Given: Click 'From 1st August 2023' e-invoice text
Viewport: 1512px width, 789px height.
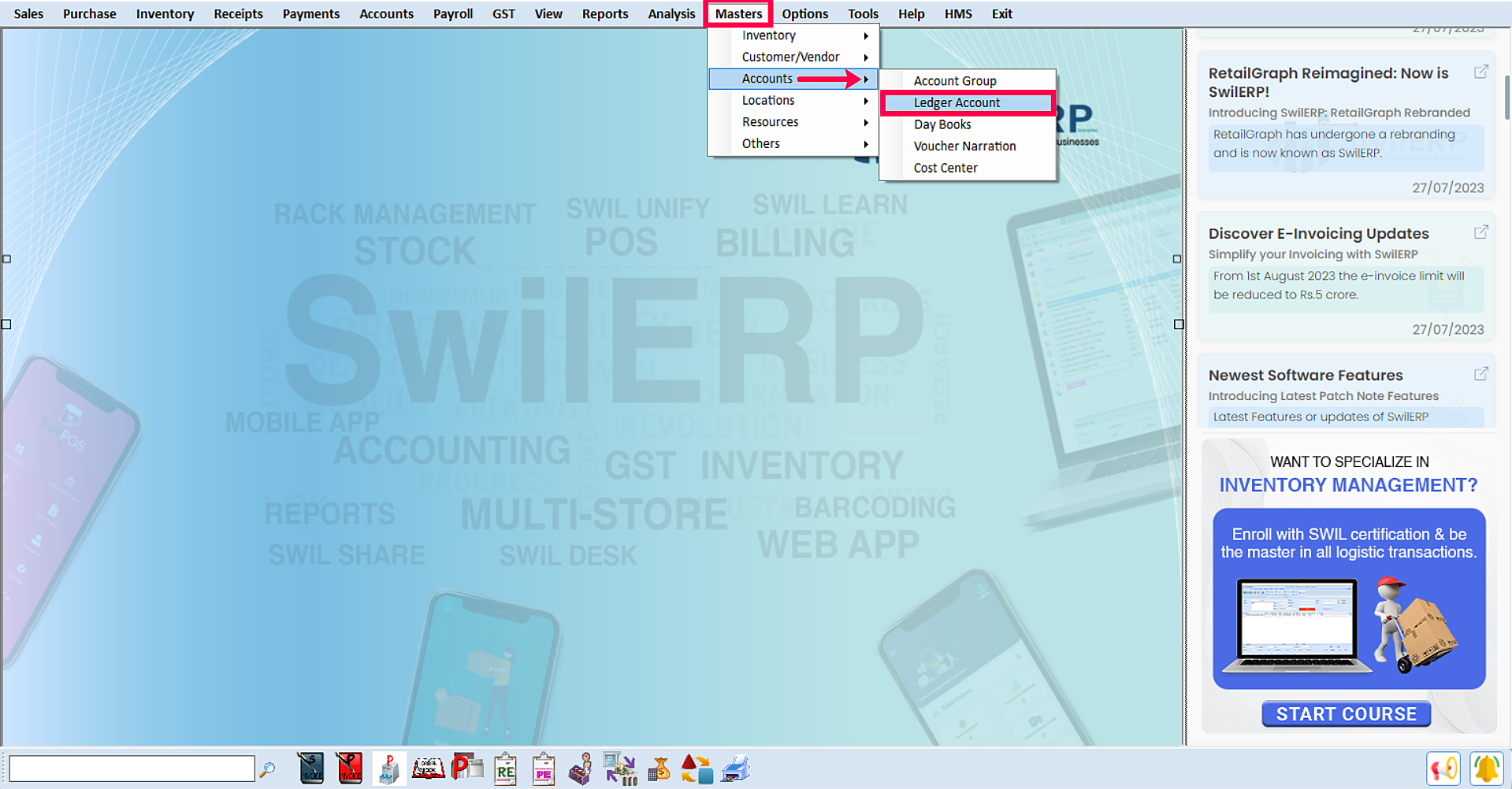Looking at the screenshot, I should [x=1339, y=285].
